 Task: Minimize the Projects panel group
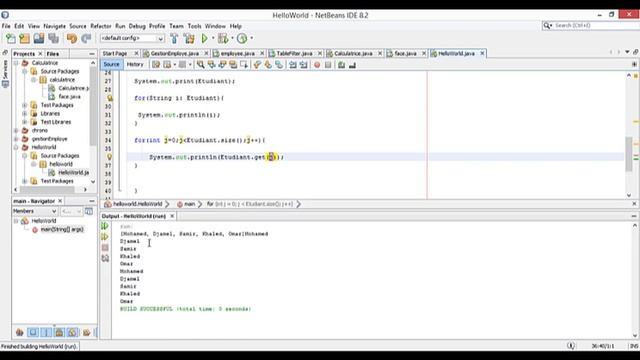(91, 54)
